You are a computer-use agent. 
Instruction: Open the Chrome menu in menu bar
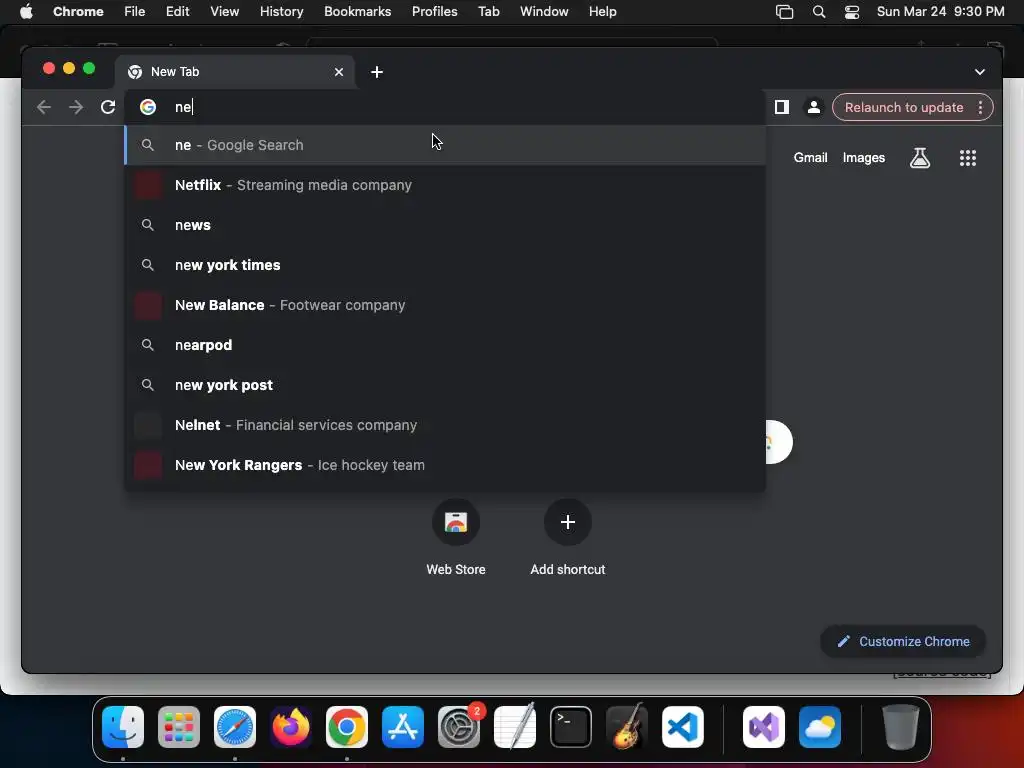(78, 12)
